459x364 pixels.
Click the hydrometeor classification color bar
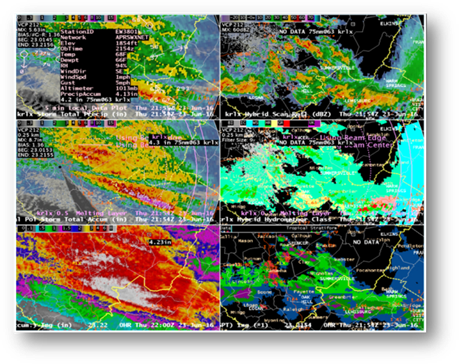coord(271,124)
